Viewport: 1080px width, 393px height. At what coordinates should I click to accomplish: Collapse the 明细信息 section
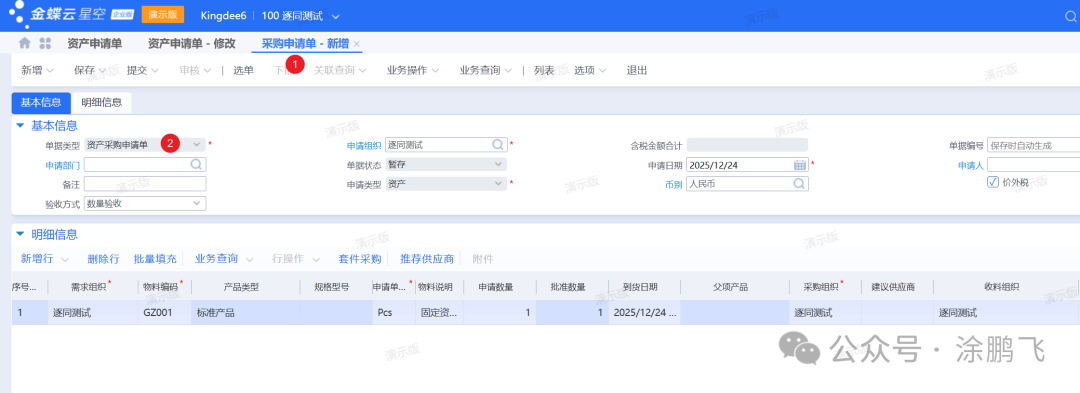pos(20,235)
